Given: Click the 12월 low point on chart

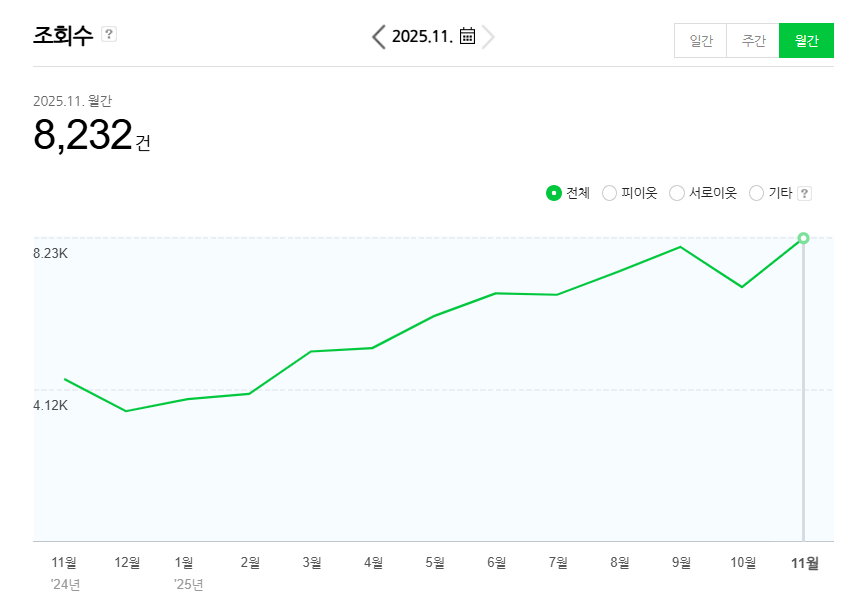Looking at the screenshot, I should [x=126, y=411].
